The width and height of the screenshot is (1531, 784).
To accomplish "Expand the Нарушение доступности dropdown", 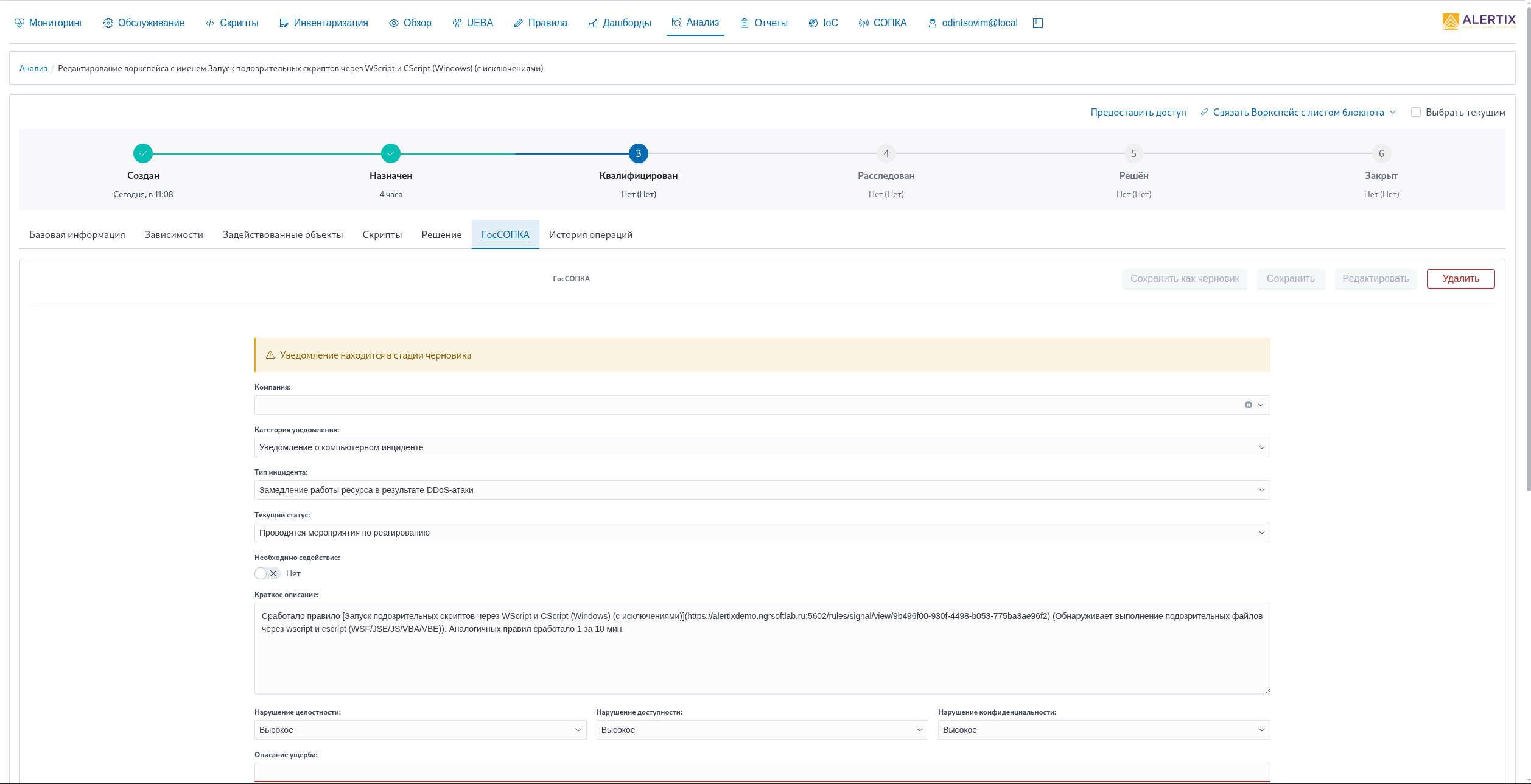I will point(762,730).
